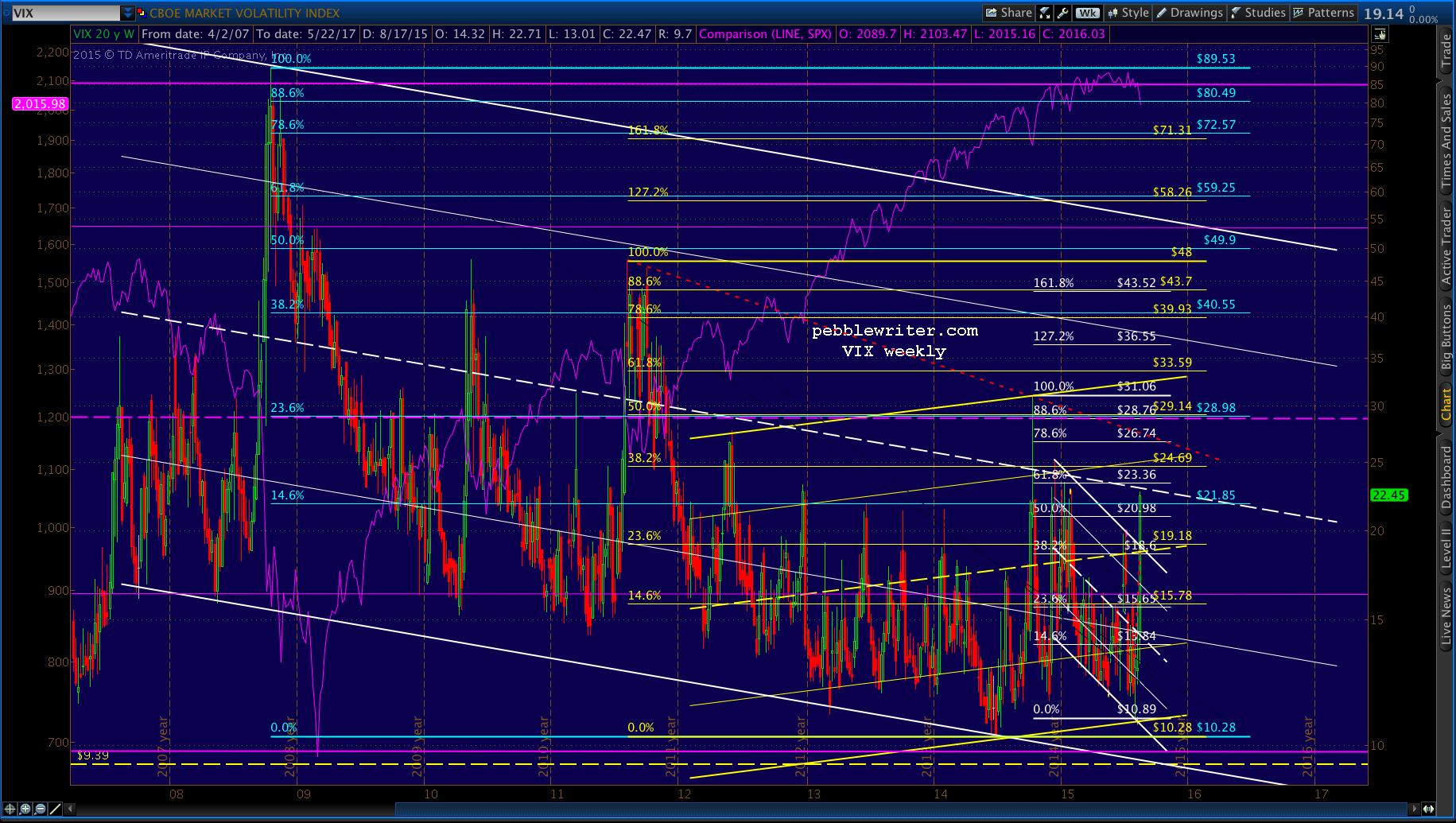Open the Patterns button

click(x=1323, y=13)
